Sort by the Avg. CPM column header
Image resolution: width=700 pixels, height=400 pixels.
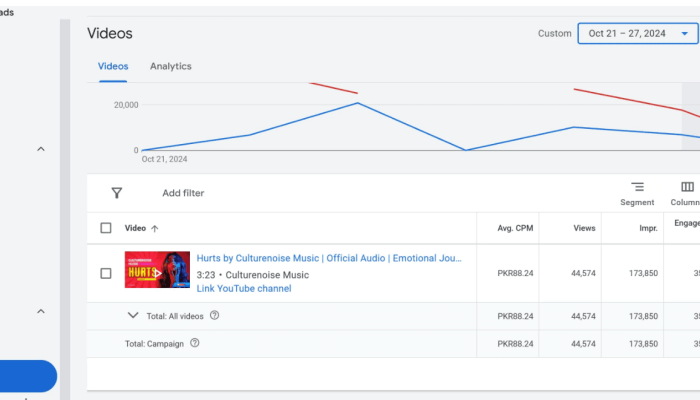tap(517, 228)
